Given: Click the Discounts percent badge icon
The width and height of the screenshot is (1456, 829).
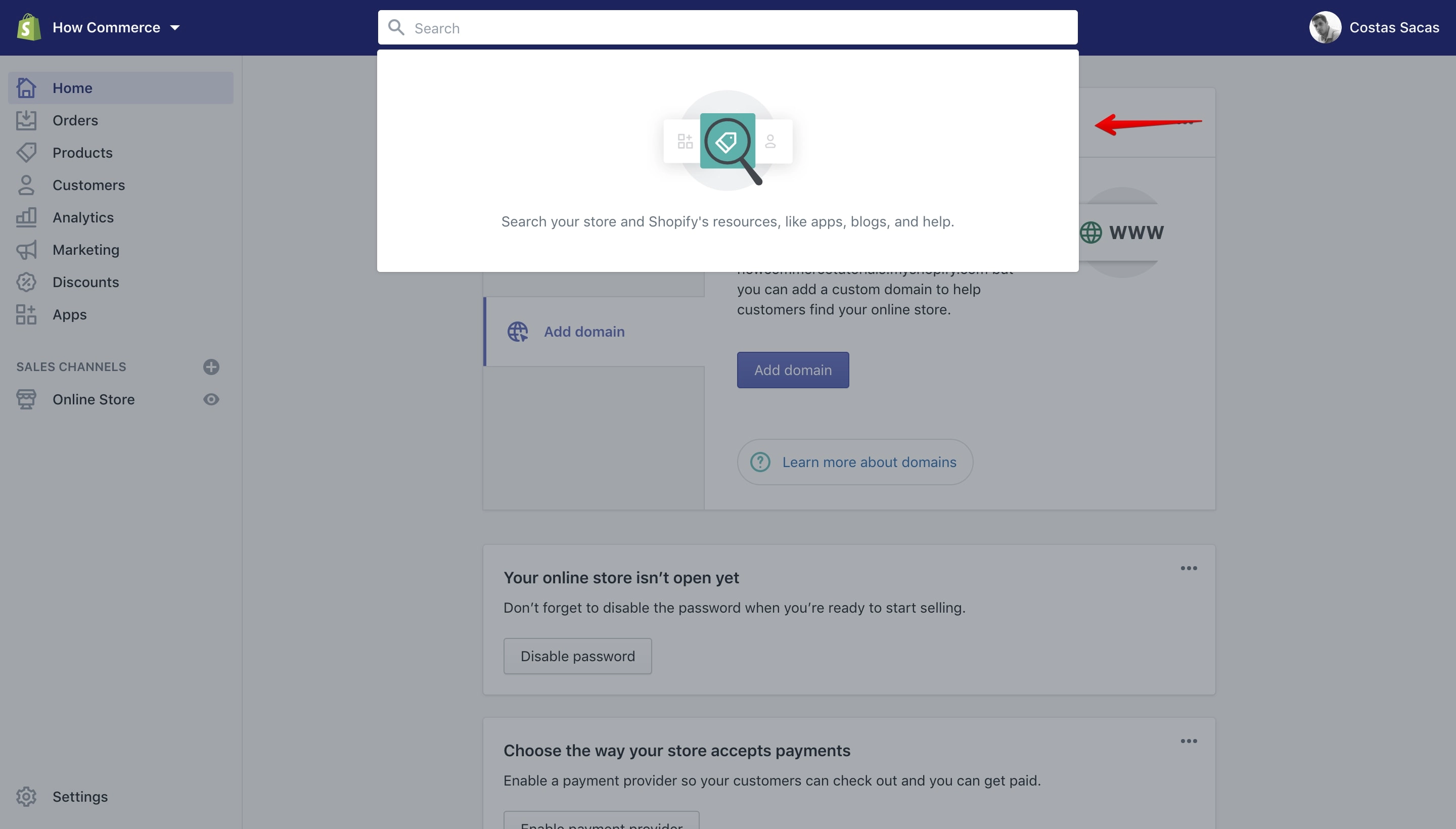Looking at the screenshot, I should click(x=26, y=282).
